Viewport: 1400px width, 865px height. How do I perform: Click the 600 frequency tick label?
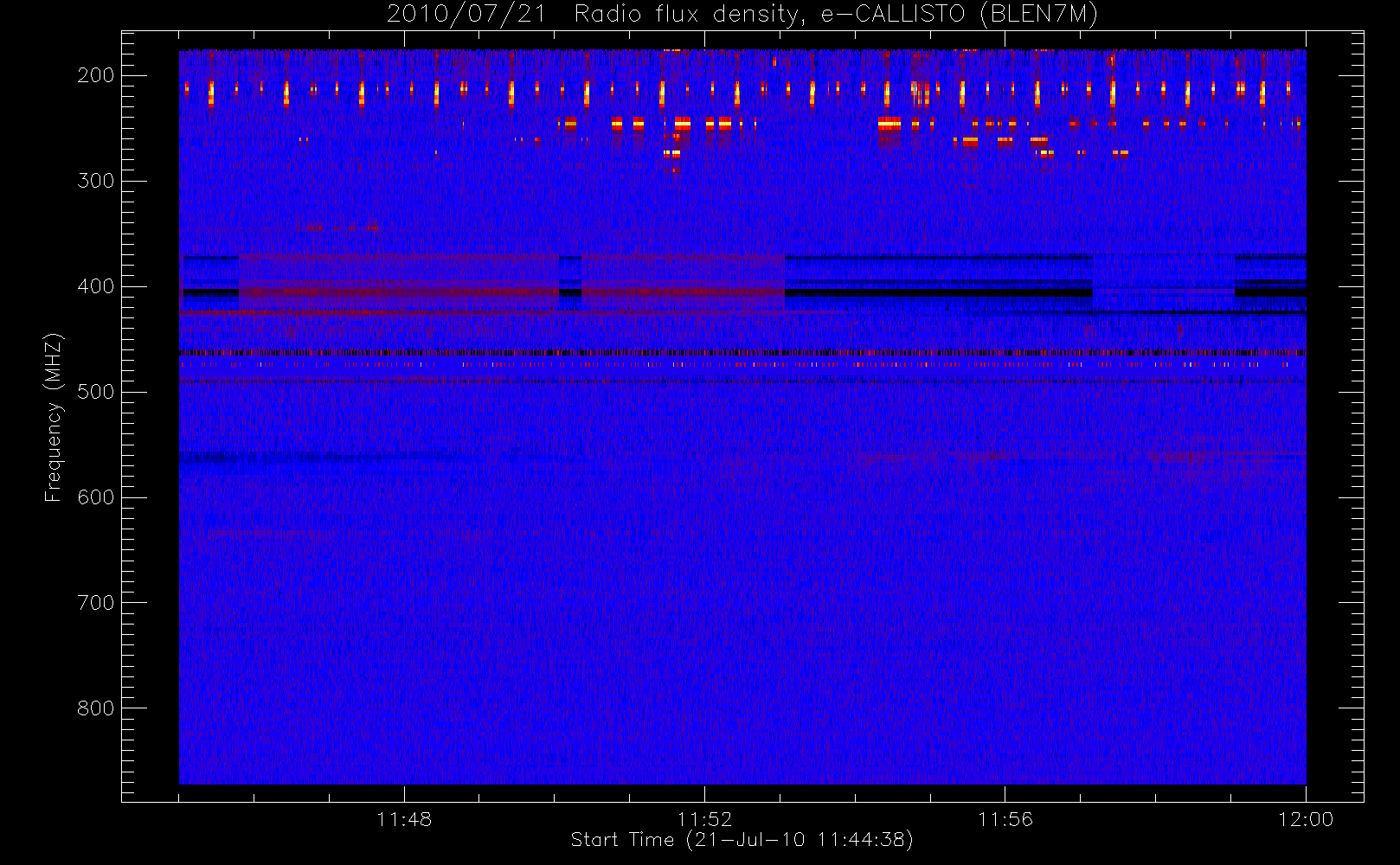pos(96,497)
